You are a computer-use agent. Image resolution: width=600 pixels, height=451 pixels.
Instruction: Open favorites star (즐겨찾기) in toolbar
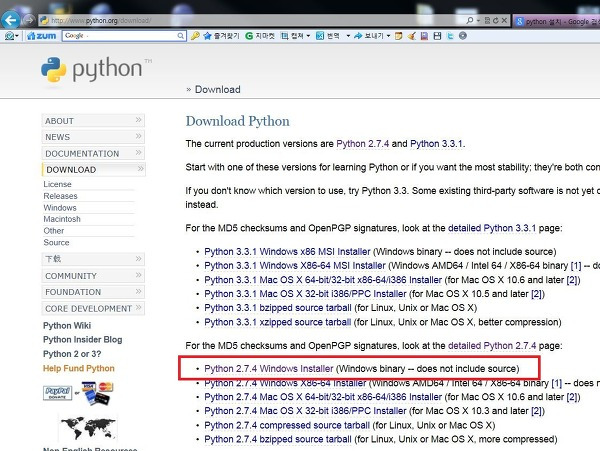[x=221, y=36]
